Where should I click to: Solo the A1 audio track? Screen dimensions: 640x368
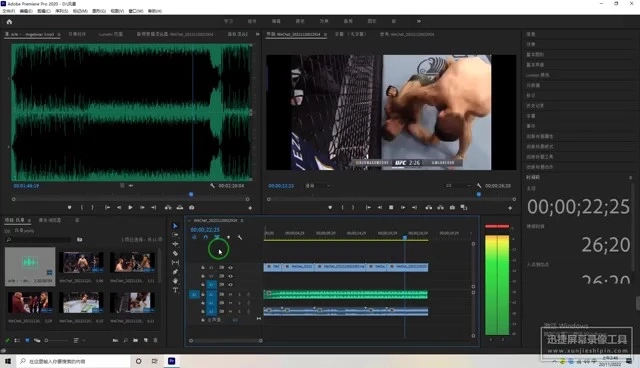click(x=239, y=294)
